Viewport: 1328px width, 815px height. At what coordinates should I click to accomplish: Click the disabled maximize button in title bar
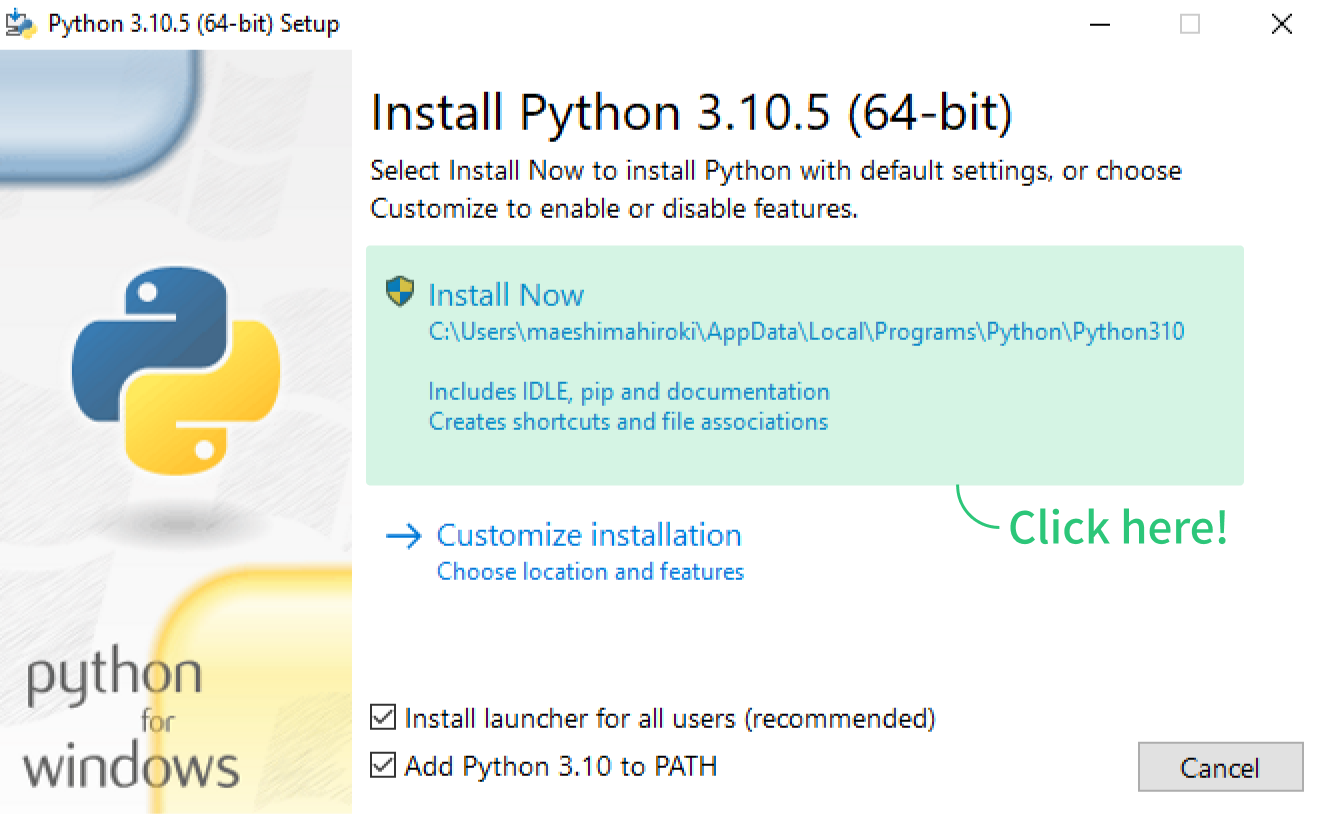point(1190,24)
